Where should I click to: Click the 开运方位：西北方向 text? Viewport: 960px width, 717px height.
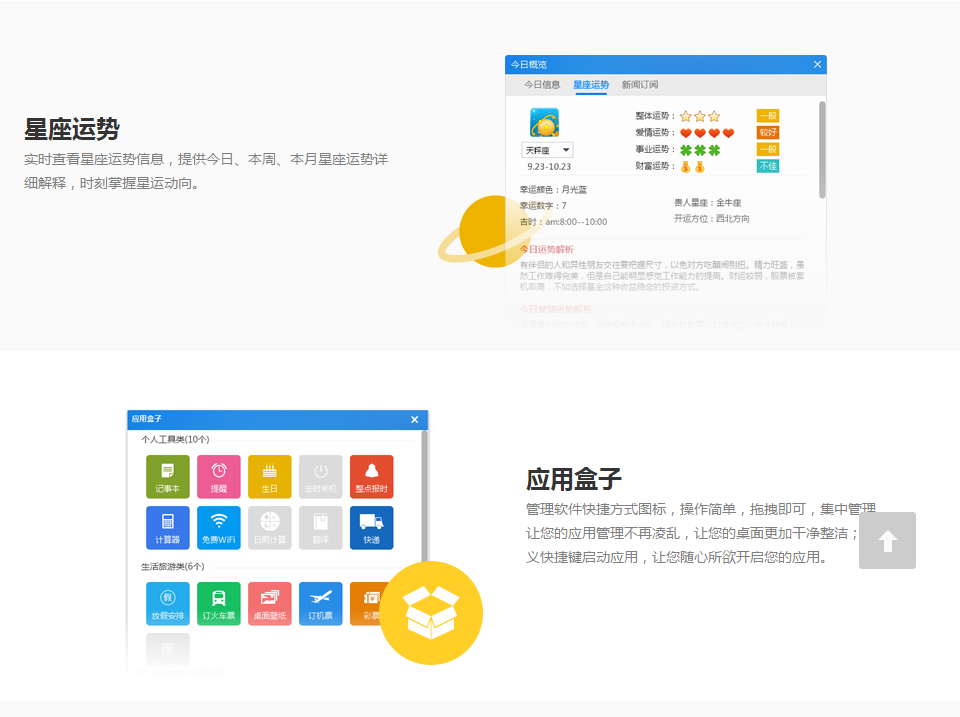(711, 219)
